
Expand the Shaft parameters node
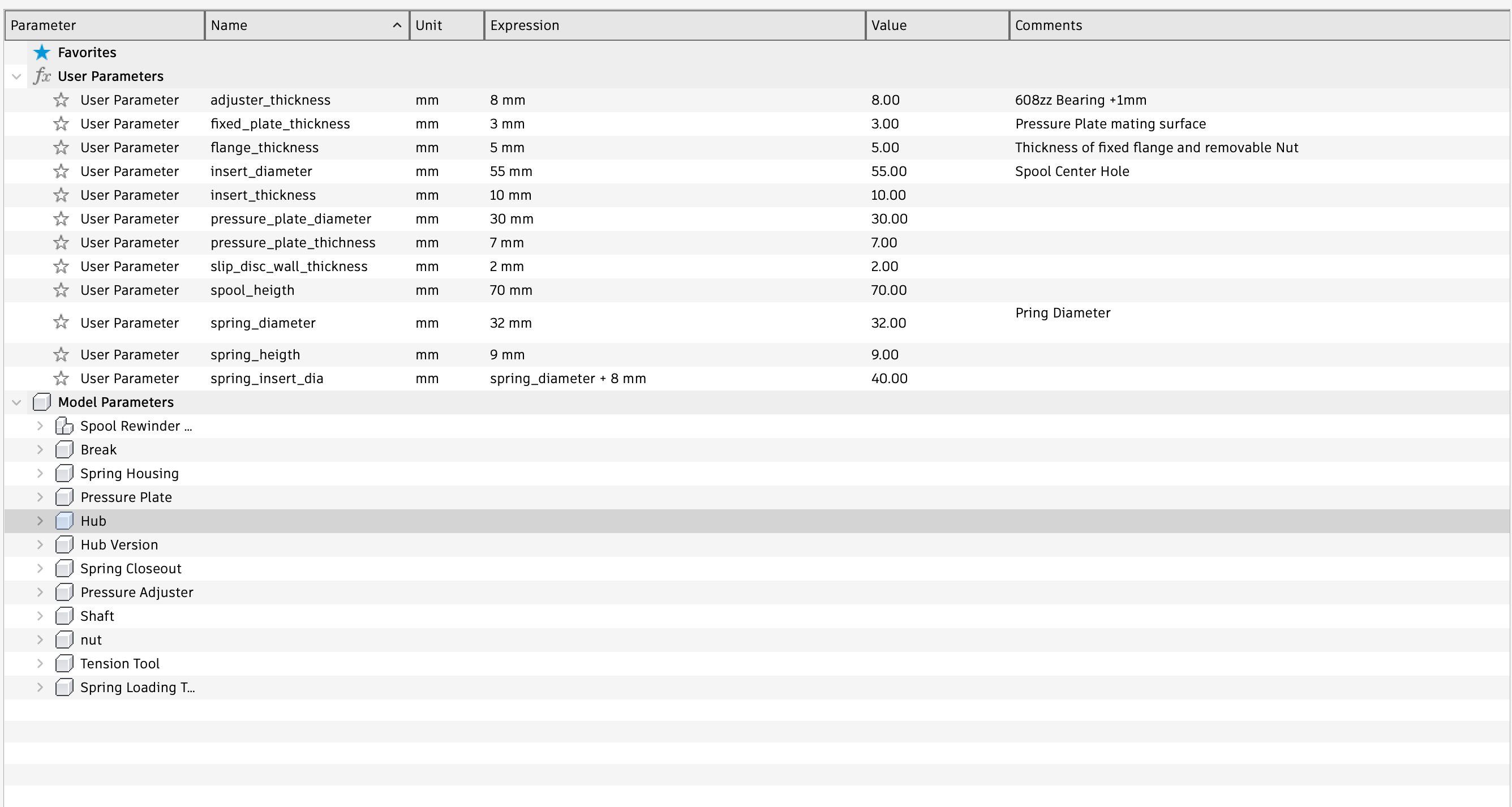coord(40,616)
